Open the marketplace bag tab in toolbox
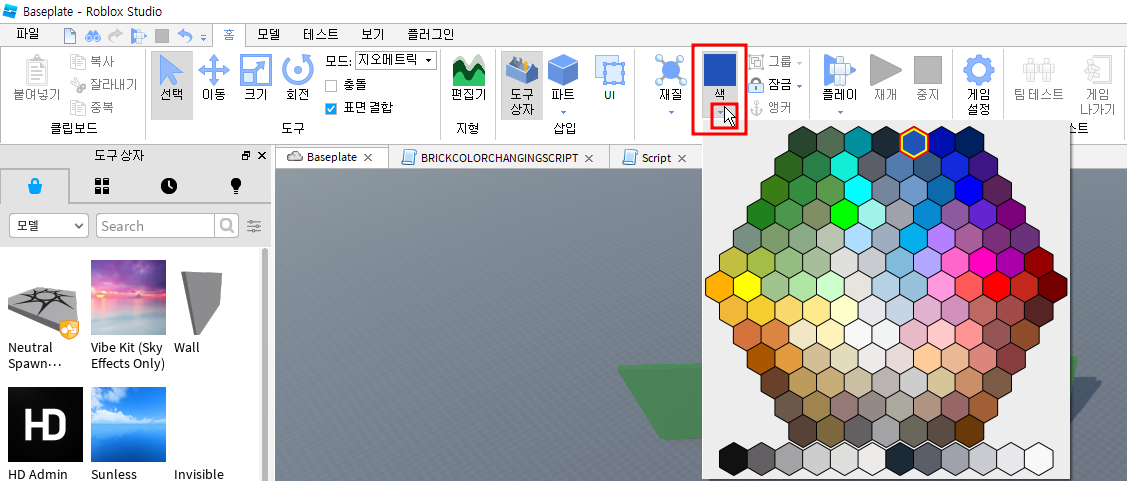The width and height of the screenshot is (1127, 481). tap(35, 186)
